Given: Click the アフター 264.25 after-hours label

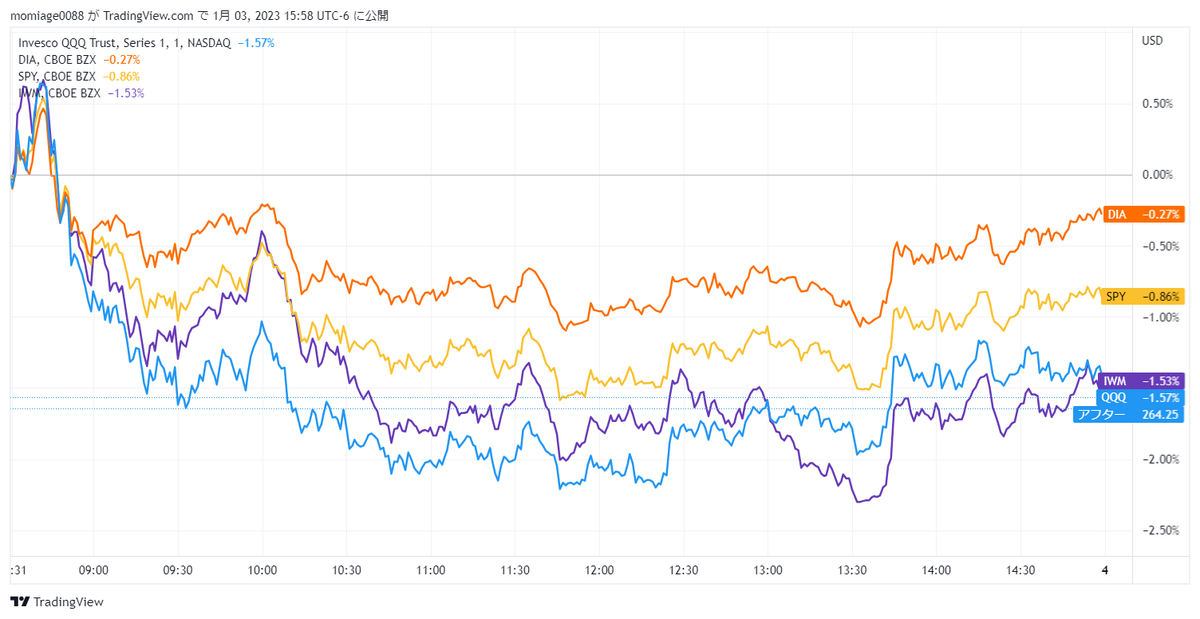Looking at the screenshot, I should tap(1128, 414).
